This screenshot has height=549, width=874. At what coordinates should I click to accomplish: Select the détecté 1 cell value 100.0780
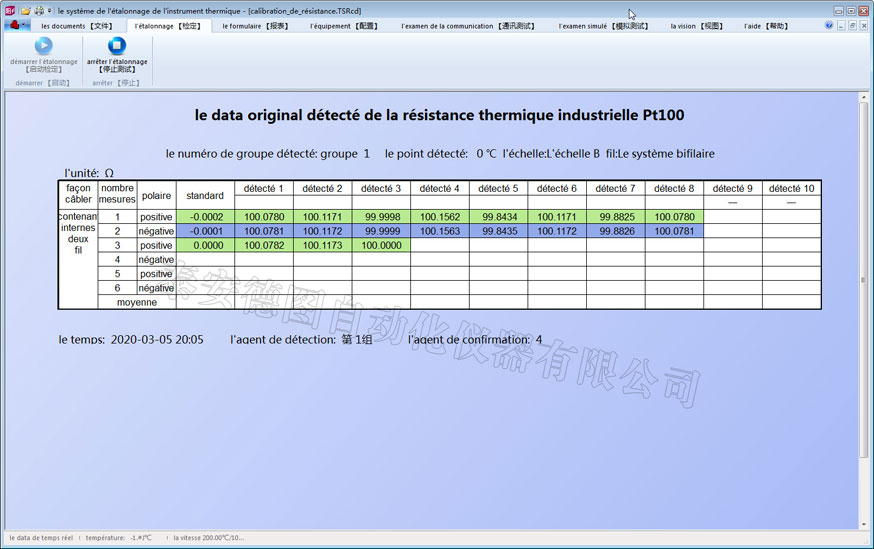pos(263,217)
